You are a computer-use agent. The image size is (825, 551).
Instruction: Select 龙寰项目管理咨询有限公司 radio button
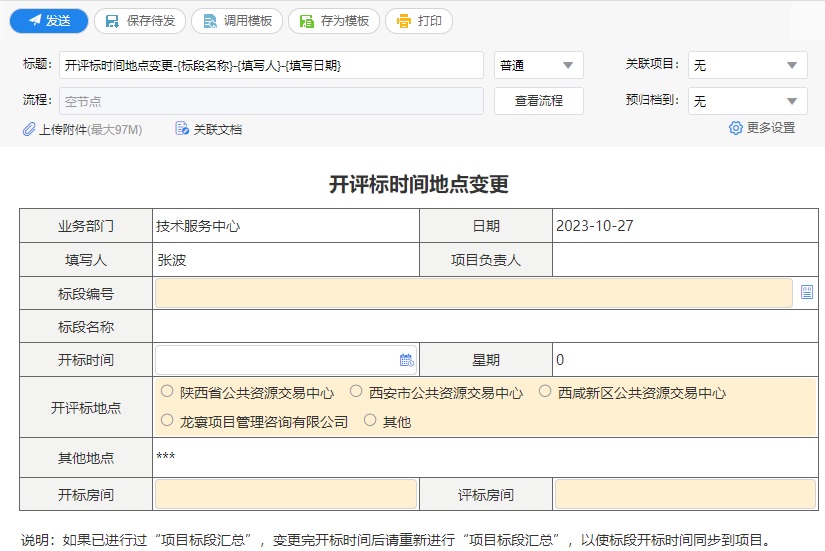[167, 420]
